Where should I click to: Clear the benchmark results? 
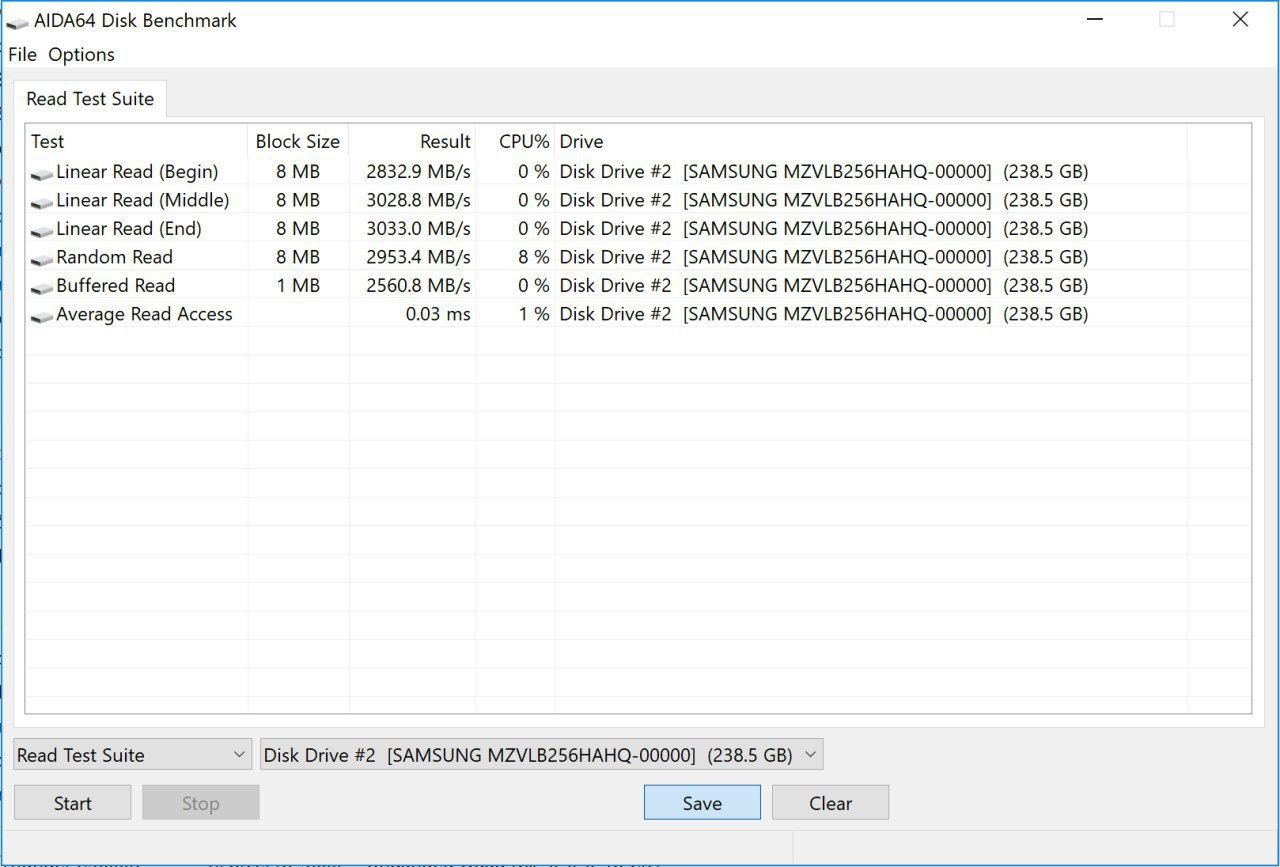pyautogui.click(x=830, y=803)
